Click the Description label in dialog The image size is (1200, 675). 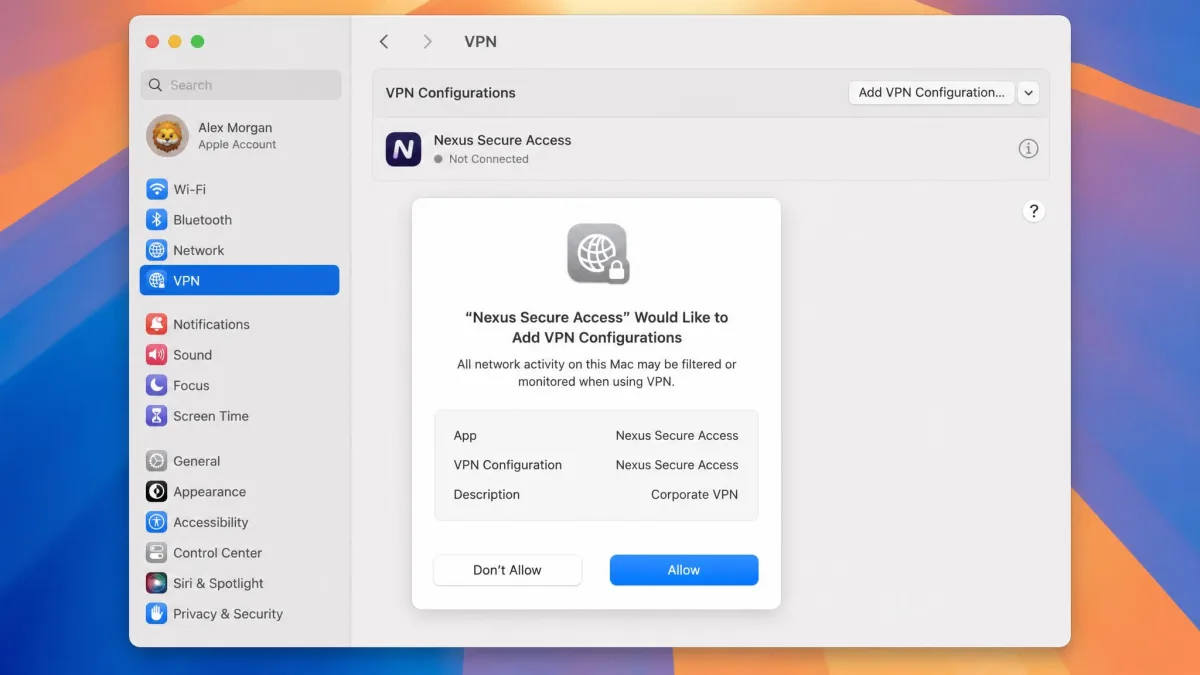click(487, 494)
